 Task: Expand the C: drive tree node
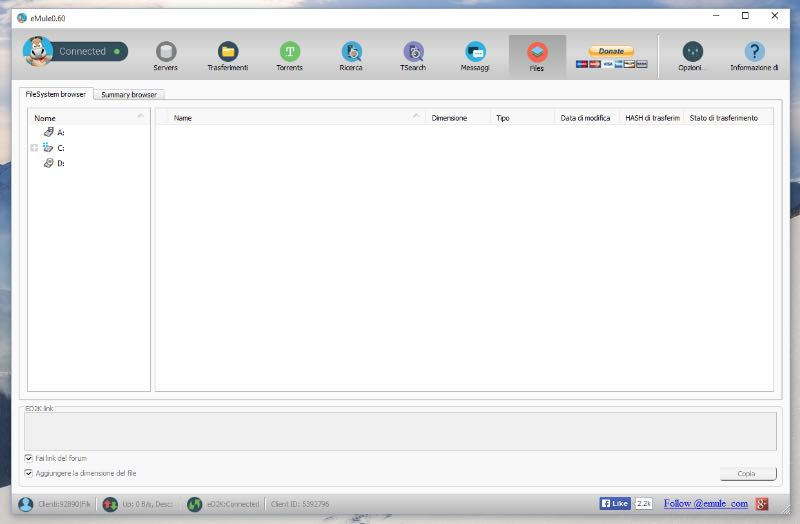pyautogui.click(x=34, y=148)
